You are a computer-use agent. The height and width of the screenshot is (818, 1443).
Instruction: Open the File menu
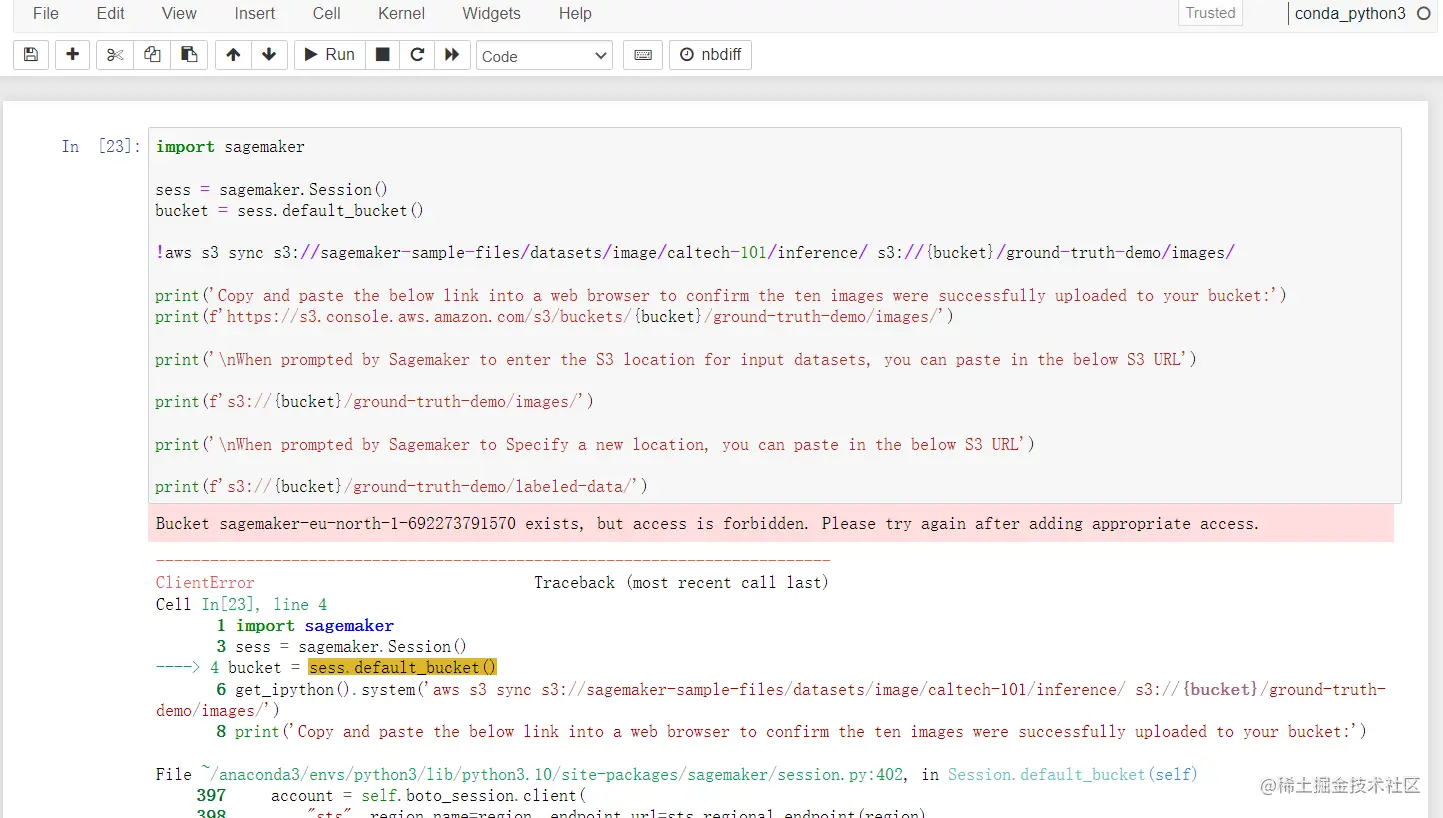46,13
